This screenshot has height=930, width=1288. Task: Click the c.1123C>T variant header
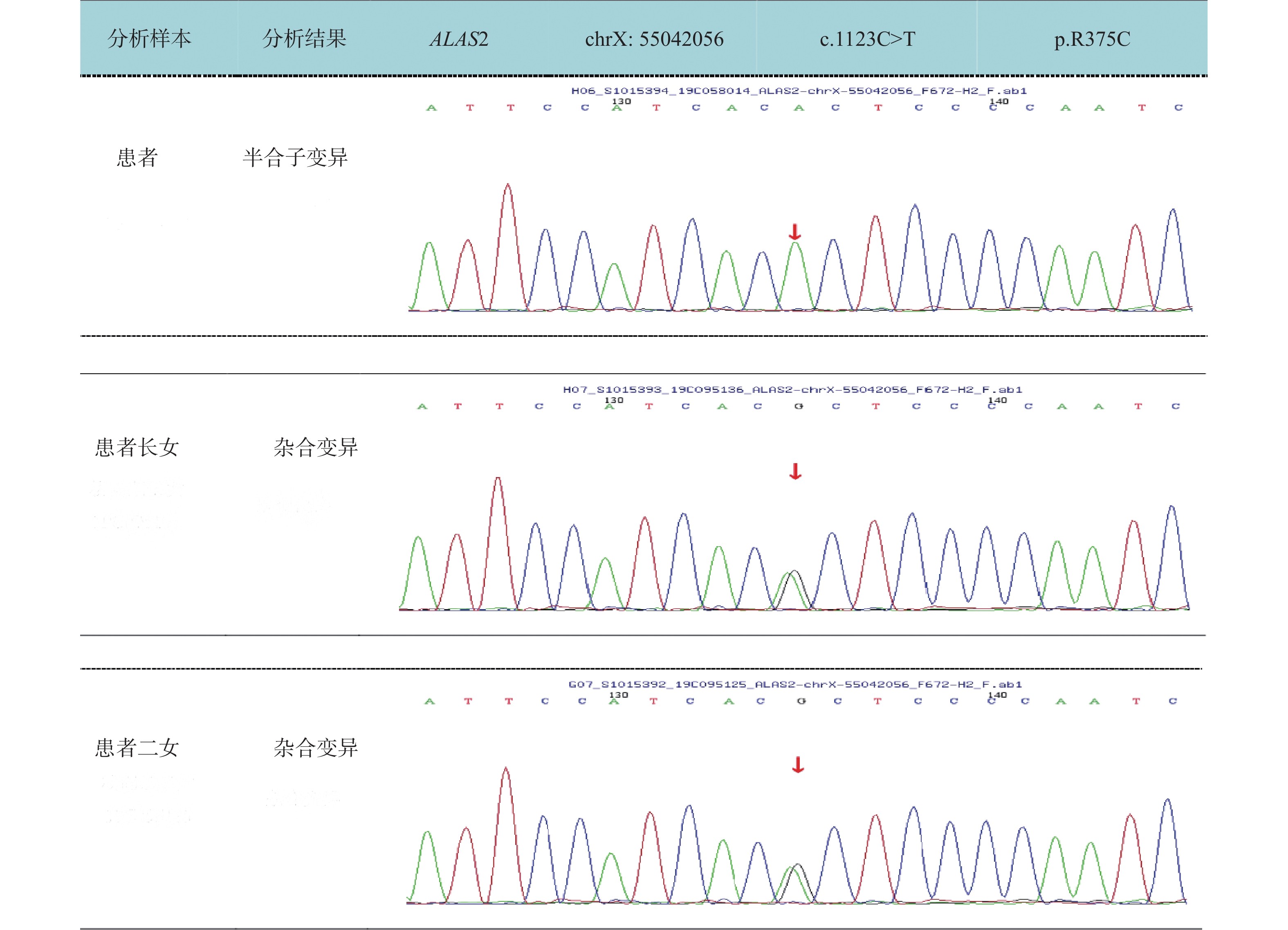[x=867, y=39]
